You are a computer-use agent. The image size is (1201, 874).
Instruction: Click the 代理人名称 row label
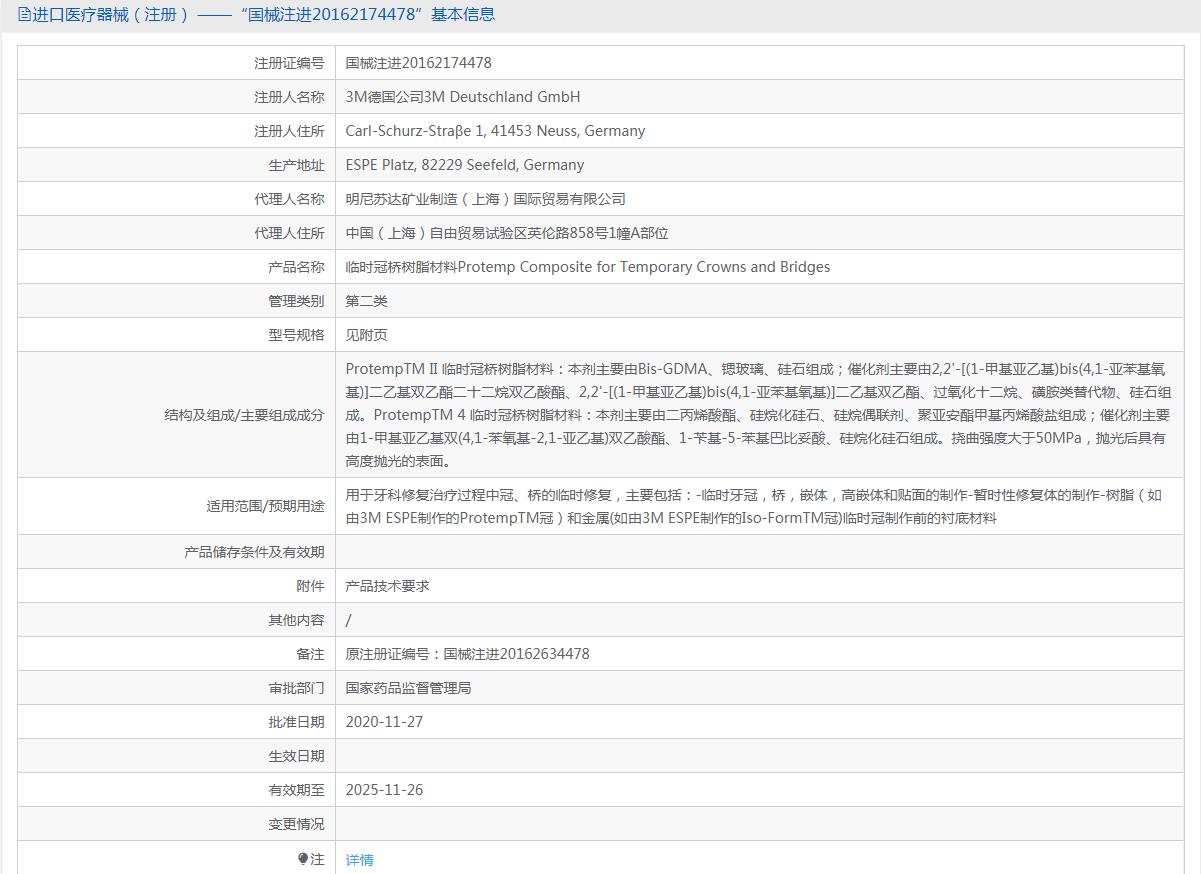pyautogui.click(x=290, y=199)
